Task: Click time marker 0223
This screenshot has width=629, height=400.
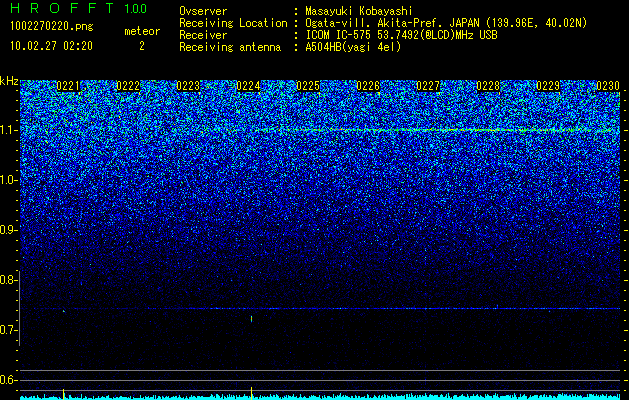Action: tap(188, 86)
